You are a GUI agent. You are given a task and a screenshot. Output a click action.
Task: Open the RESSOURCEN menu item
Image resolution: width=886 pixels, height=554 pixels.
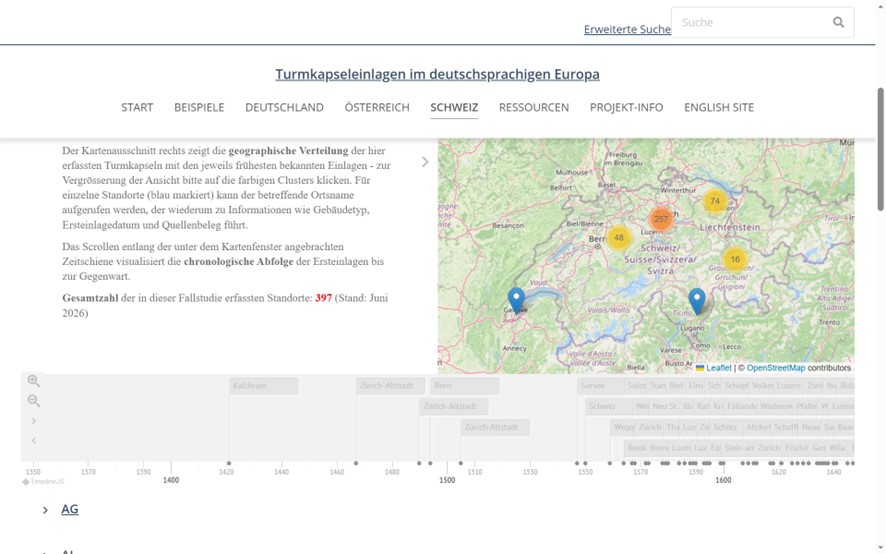coord(534,107)
